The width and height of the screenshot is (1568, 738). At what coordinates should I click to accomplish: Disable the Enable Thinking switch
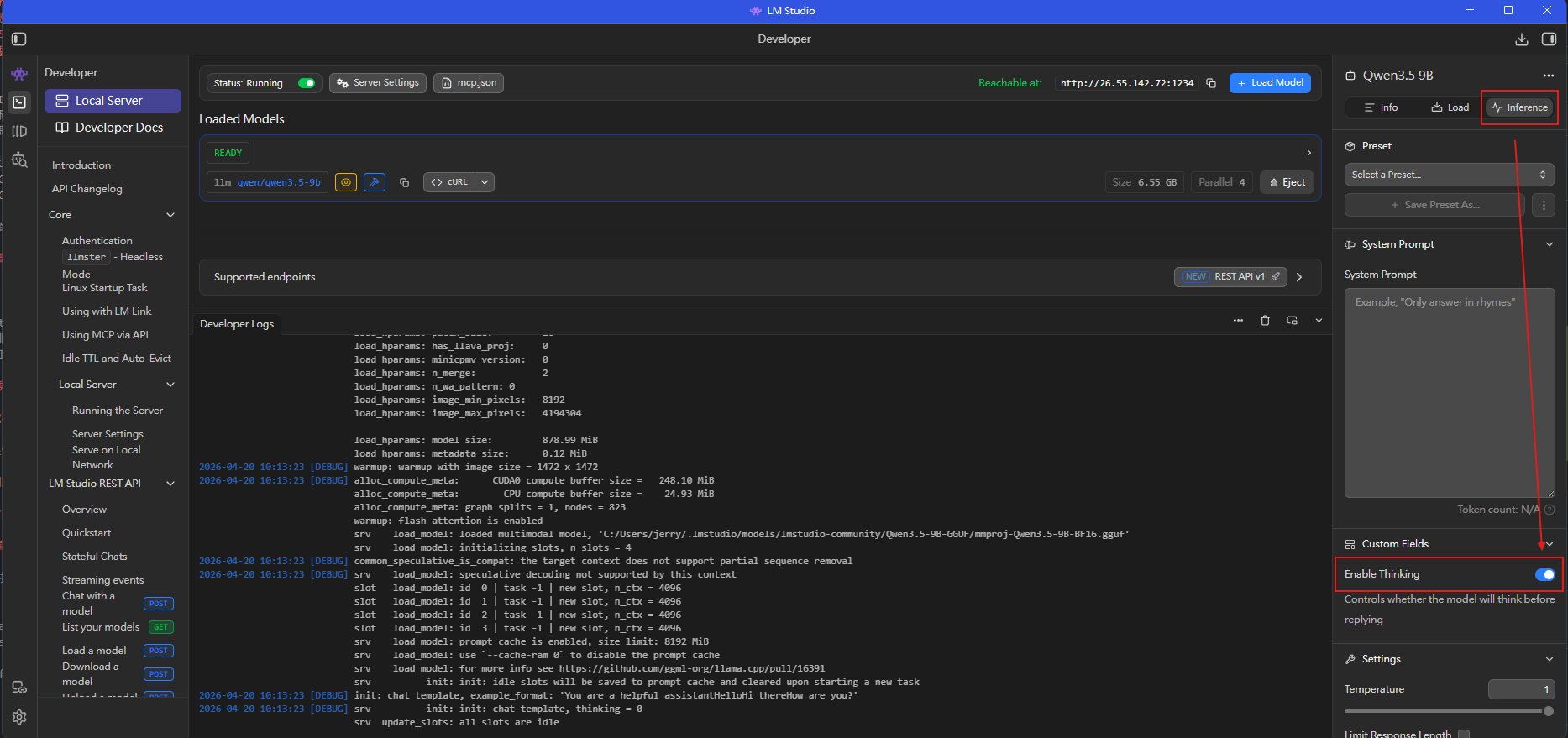(1545, 574)
